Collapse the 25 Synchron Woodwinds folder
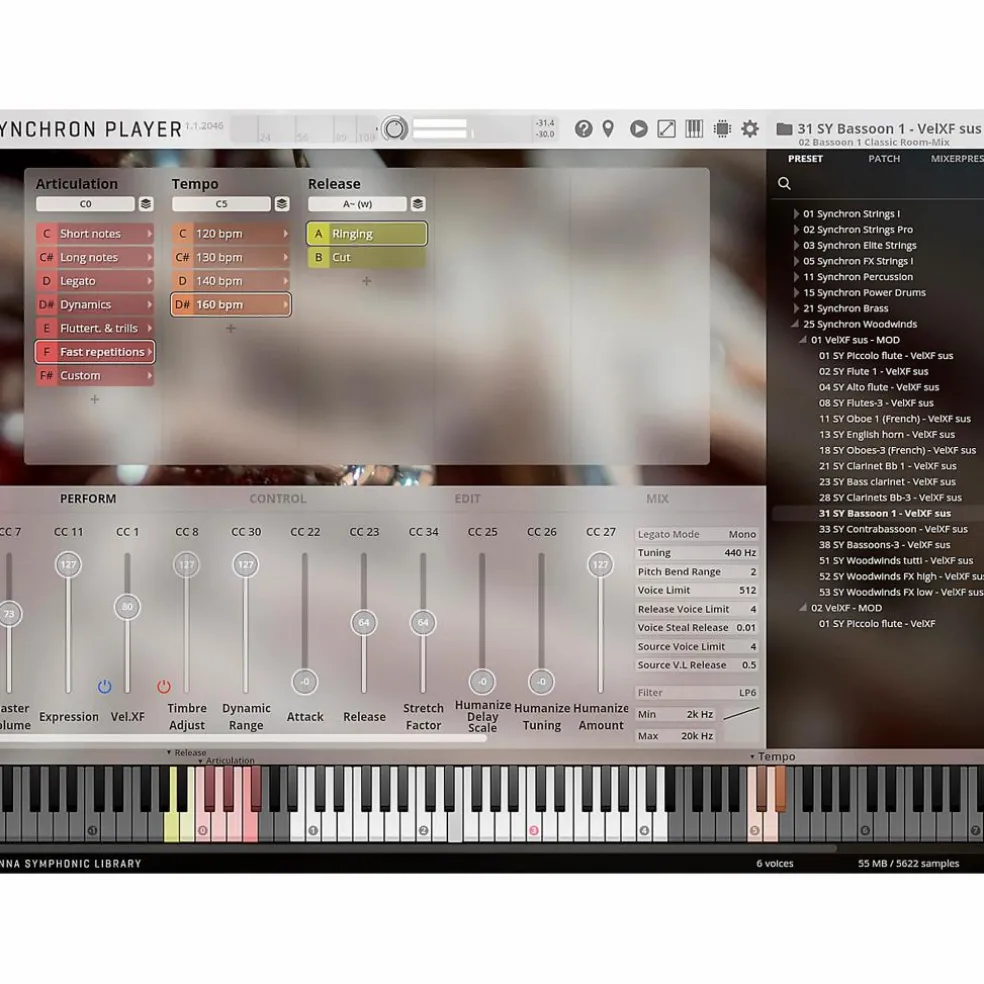This screenshot has width=984, height=984. [795, 324]
